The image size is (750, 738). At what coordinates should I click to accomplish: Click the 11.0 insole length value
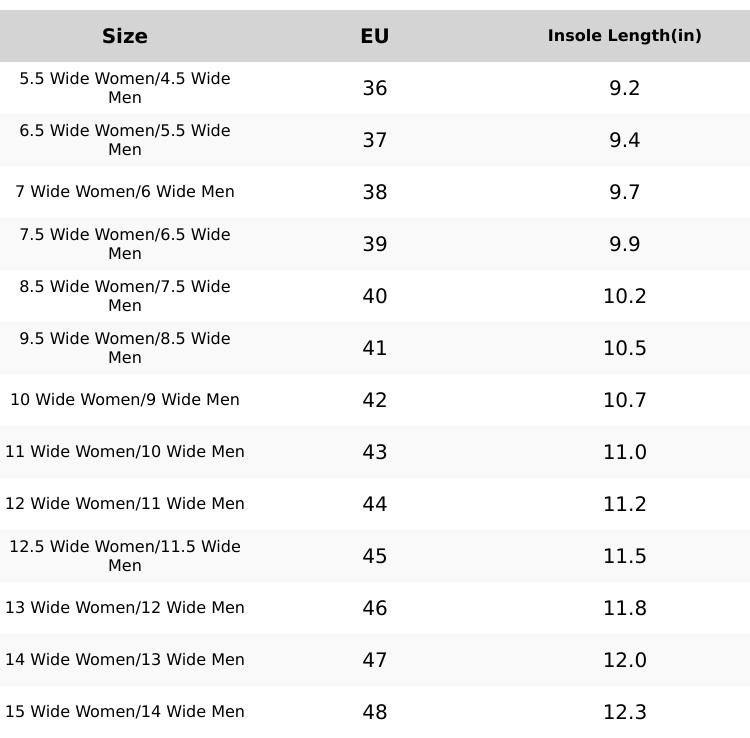click(x=624, y=452)
